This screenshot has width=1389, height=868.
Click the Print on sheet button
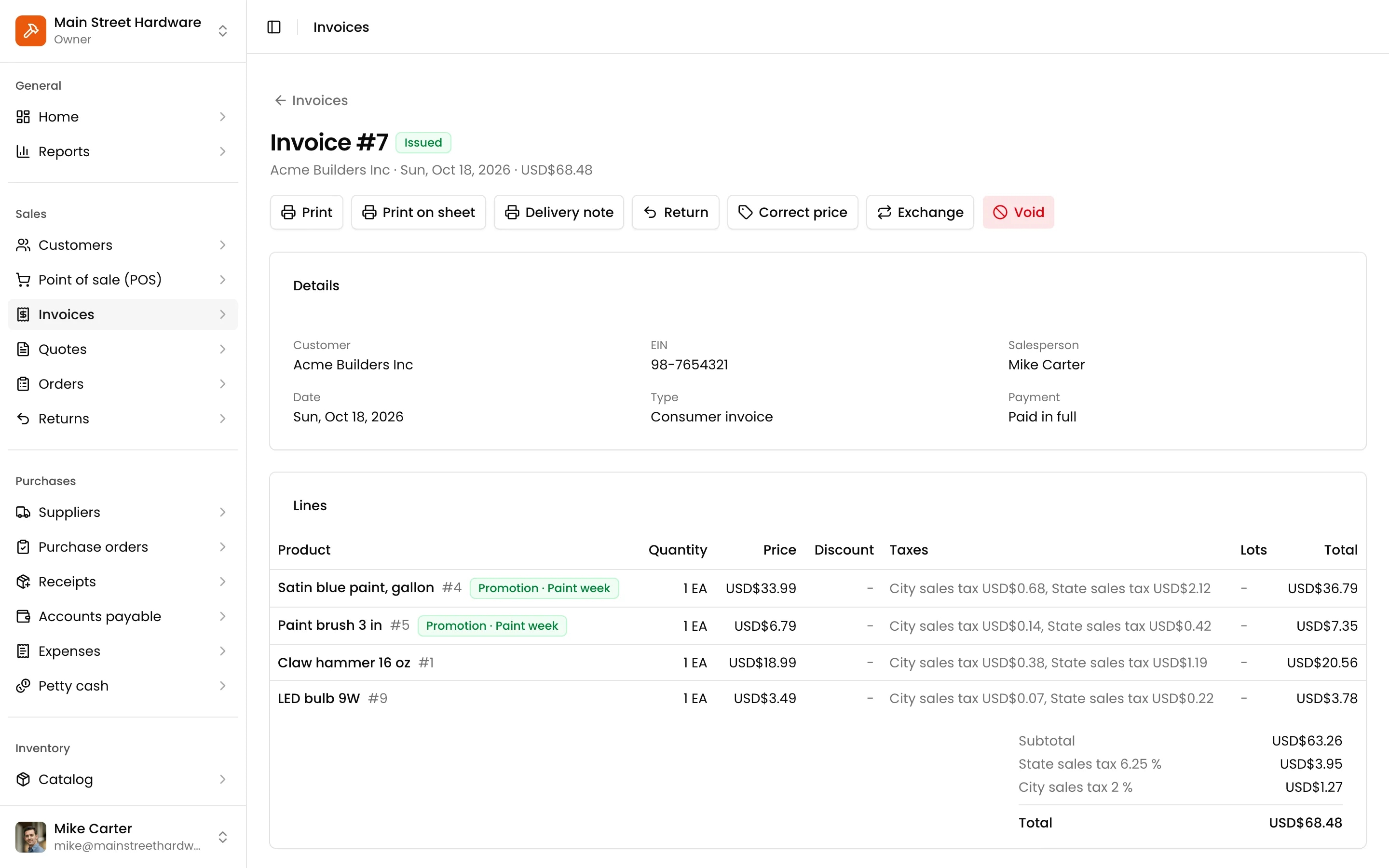419,212
